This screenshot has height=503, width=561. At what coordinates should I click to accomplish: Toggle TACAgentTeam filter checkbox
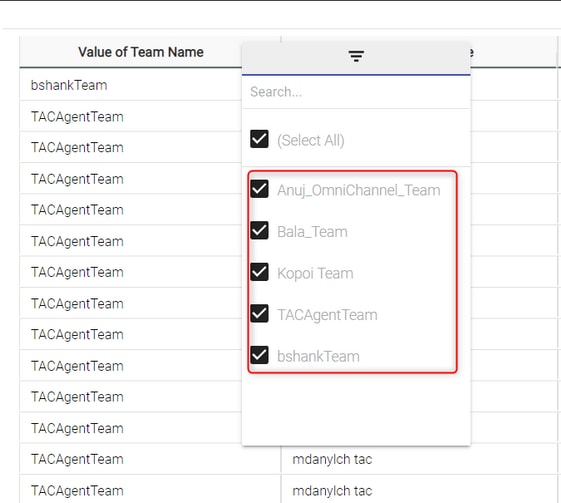pos(259,313)
